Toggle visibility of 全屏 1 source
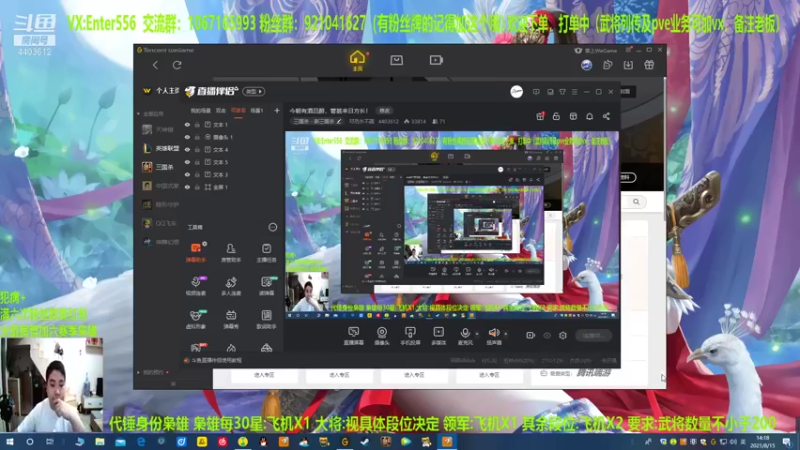The height and width of the screenshot is (450, 800). coord(187,187)
